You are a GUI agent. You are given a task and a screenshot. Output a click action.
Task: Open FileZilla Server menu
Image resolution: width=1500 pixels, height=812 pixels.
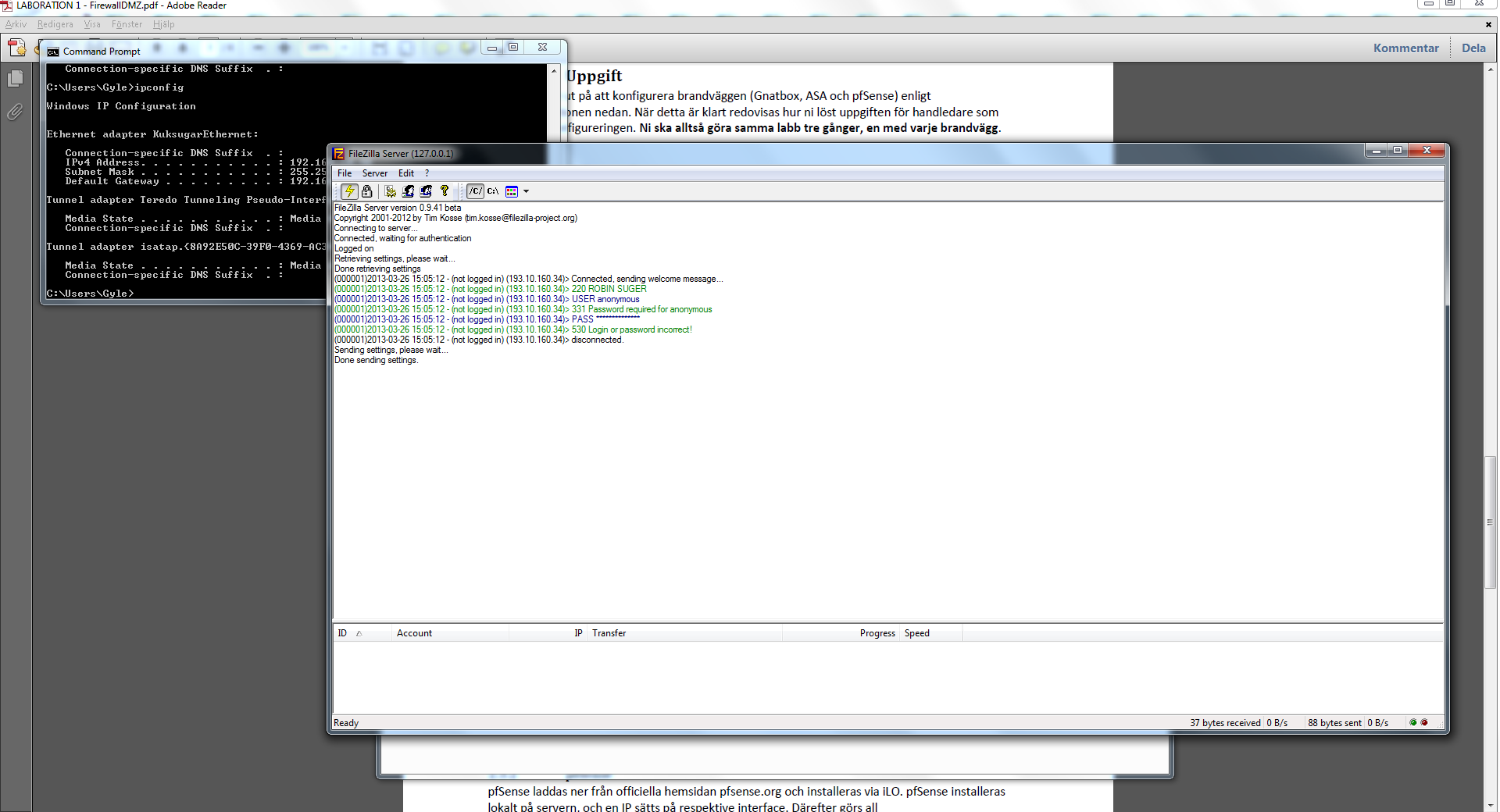coord(375,173)
